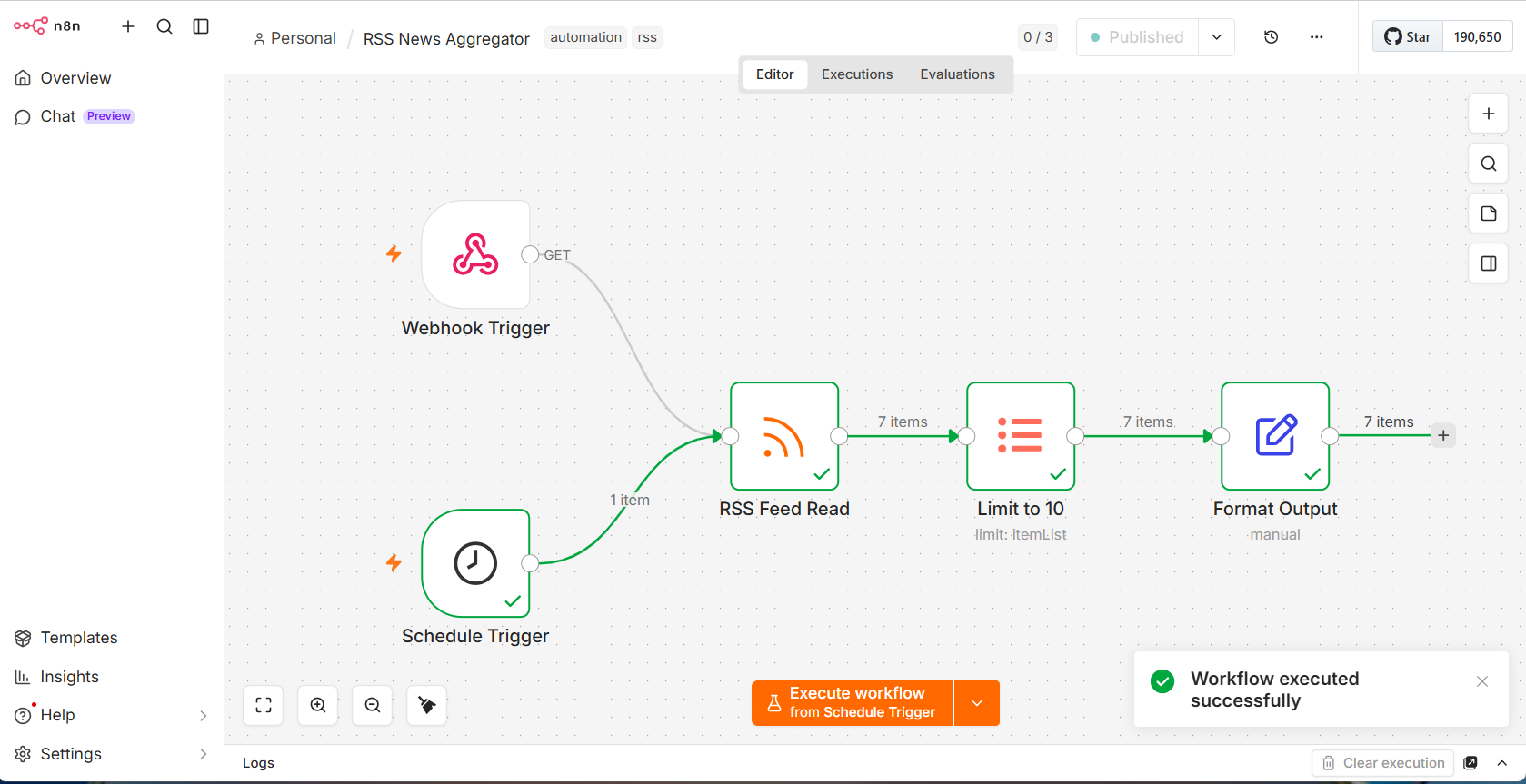The height and width of the screenshot is (784, 1526).
Task: Expand the Settings menu
Action: pyautogui.click(x=112, y=754)
